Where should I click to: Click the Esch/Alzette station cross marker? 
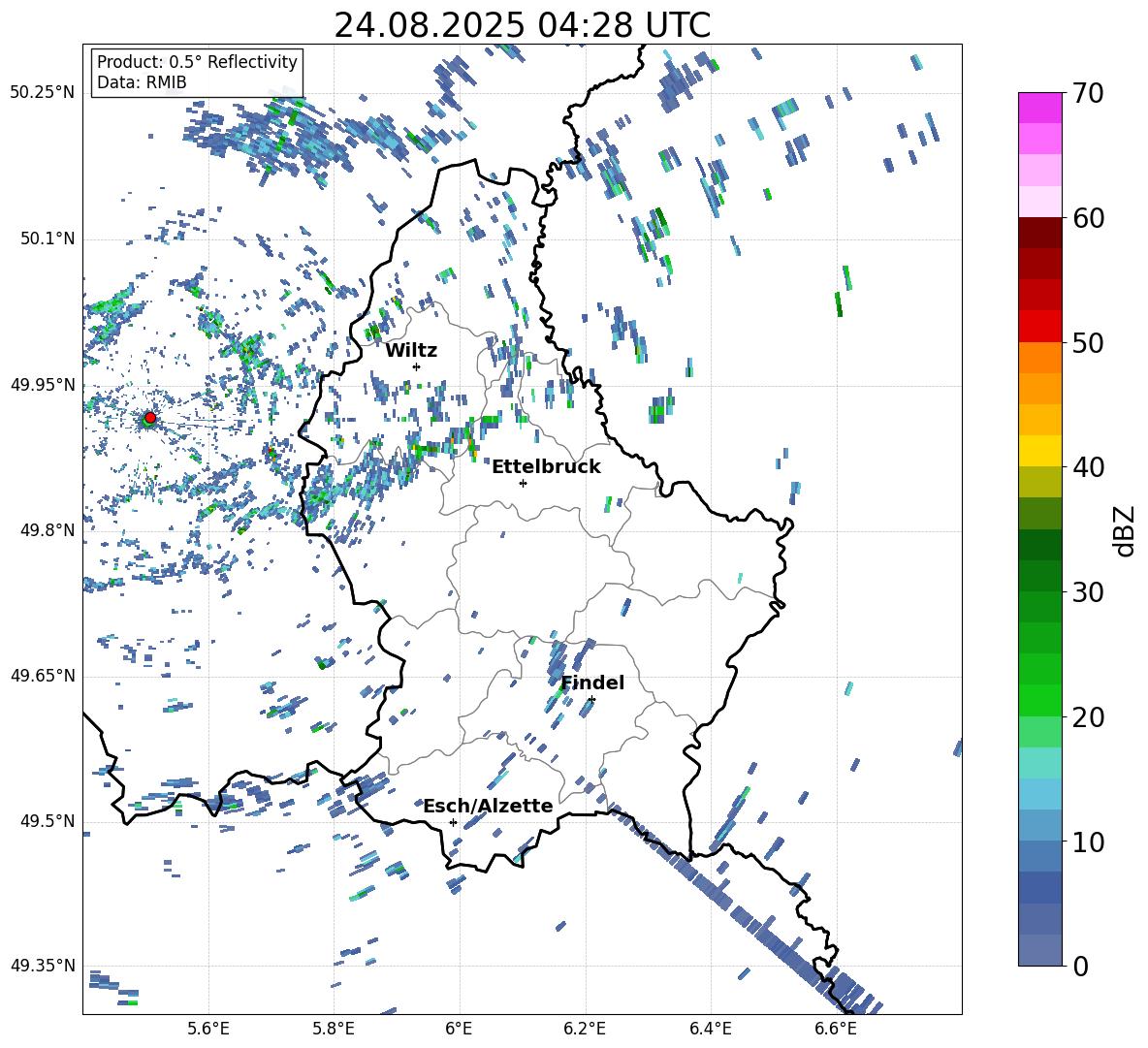click(x=453, y=822)
